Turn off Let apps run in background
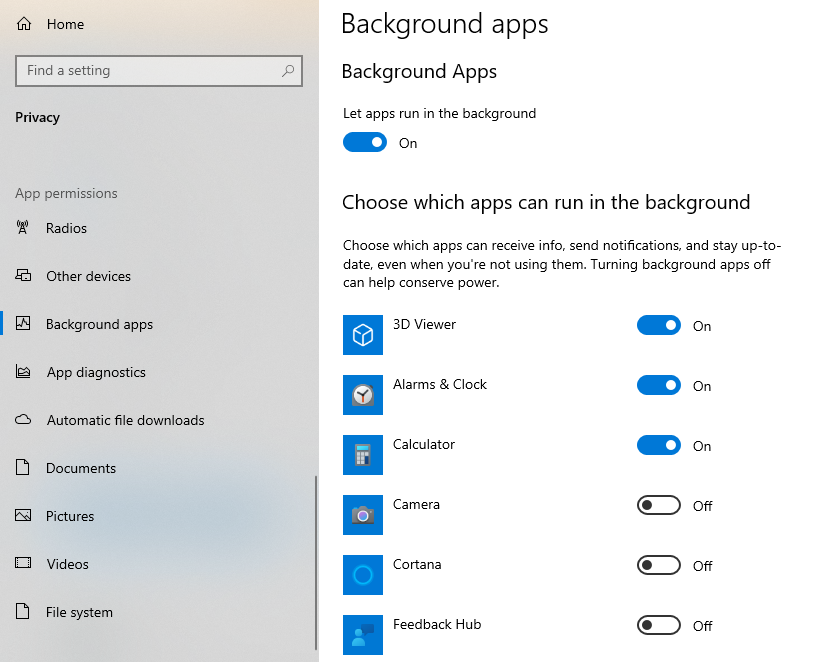The height and width of the screenshot is (662, 834). 365,143
